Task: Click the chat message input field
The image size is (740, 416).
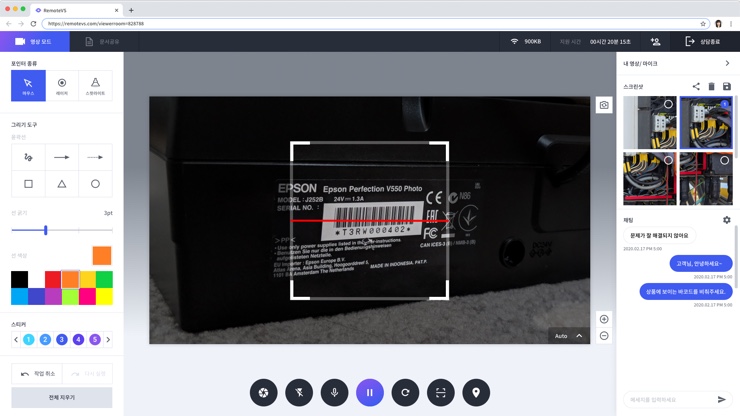Action: [670, 399]
